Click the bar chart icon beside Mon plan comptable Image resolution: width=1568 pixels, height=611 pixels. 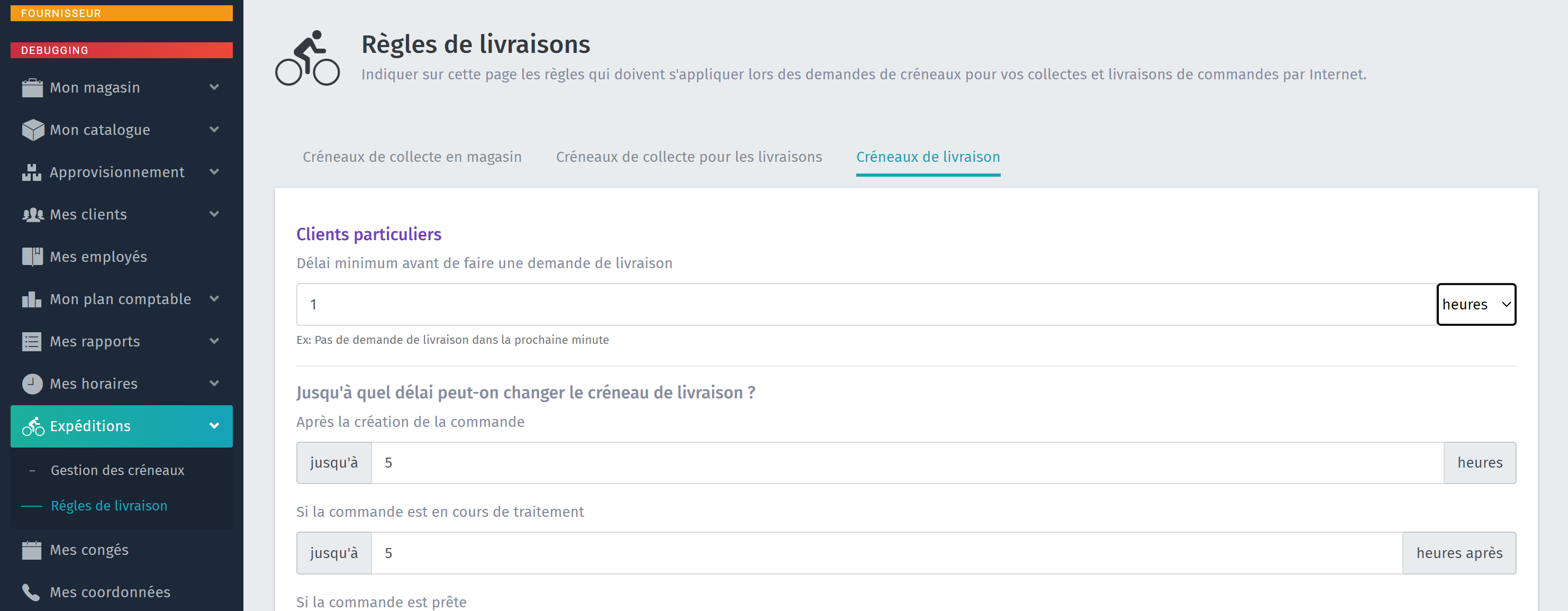click(x=32, y=299)
